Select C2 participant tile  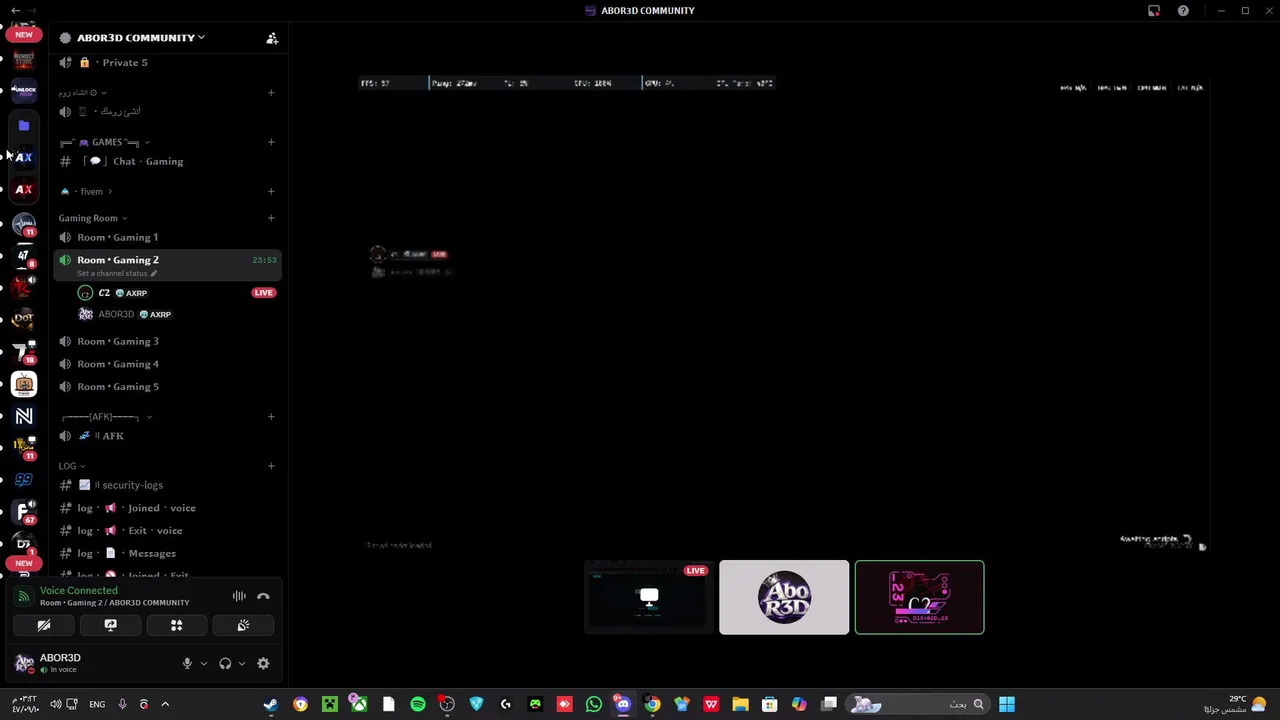920,598
